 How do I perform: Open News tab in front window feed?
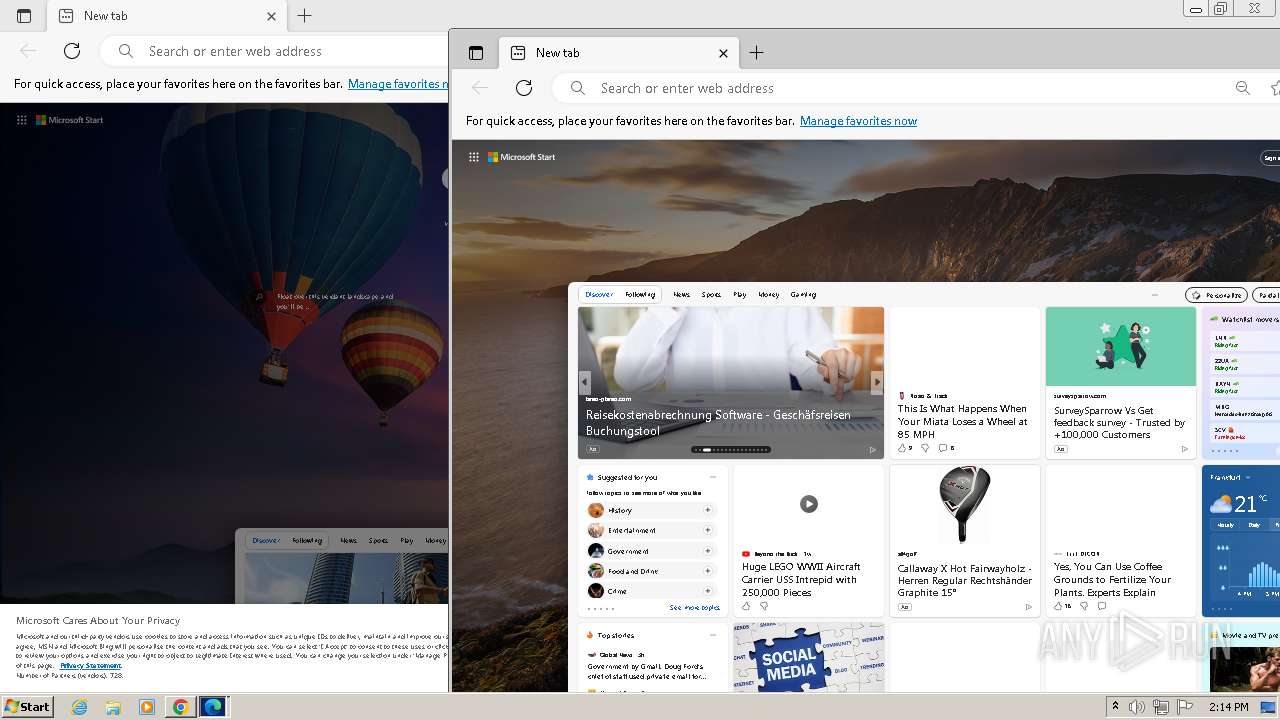[x=681, y=295]
